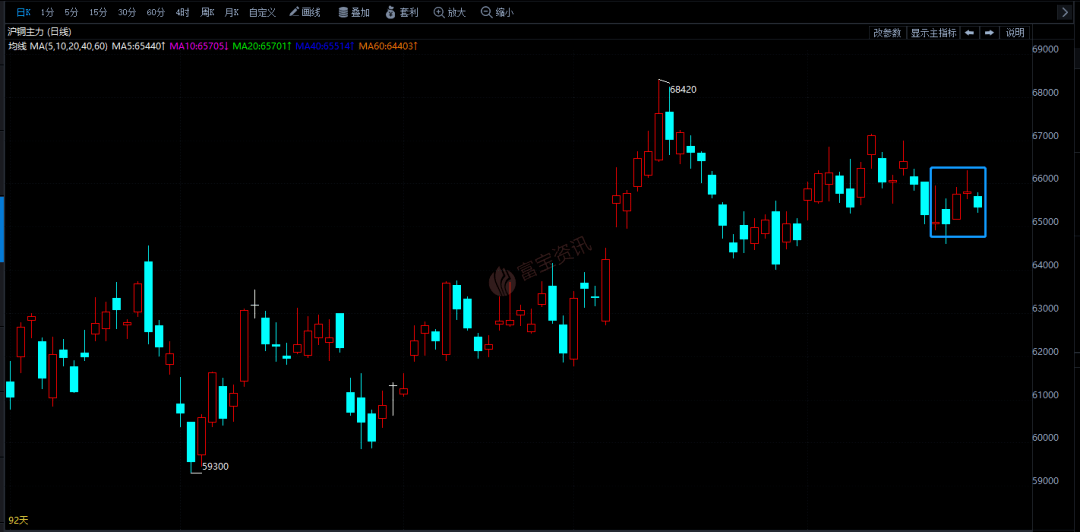Image resolution: width=1080 pixels, height=532 pixels.
Task: Click the 67000 price axis label
Action: [1044, 136]
